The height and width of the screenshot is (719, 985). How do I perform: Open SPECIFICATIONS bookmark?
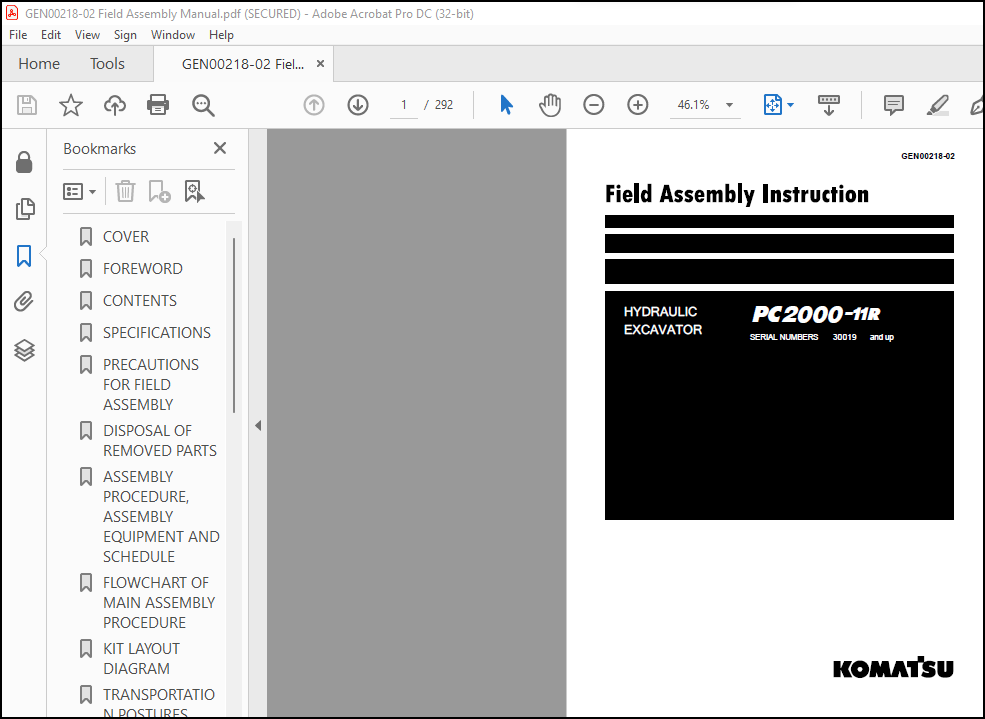(x=156, y=333)
